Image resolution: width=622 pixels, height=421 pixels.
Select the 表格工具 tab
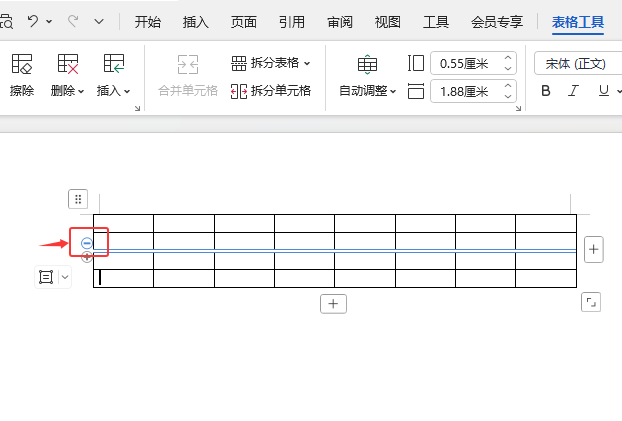[x=578, y=22]
